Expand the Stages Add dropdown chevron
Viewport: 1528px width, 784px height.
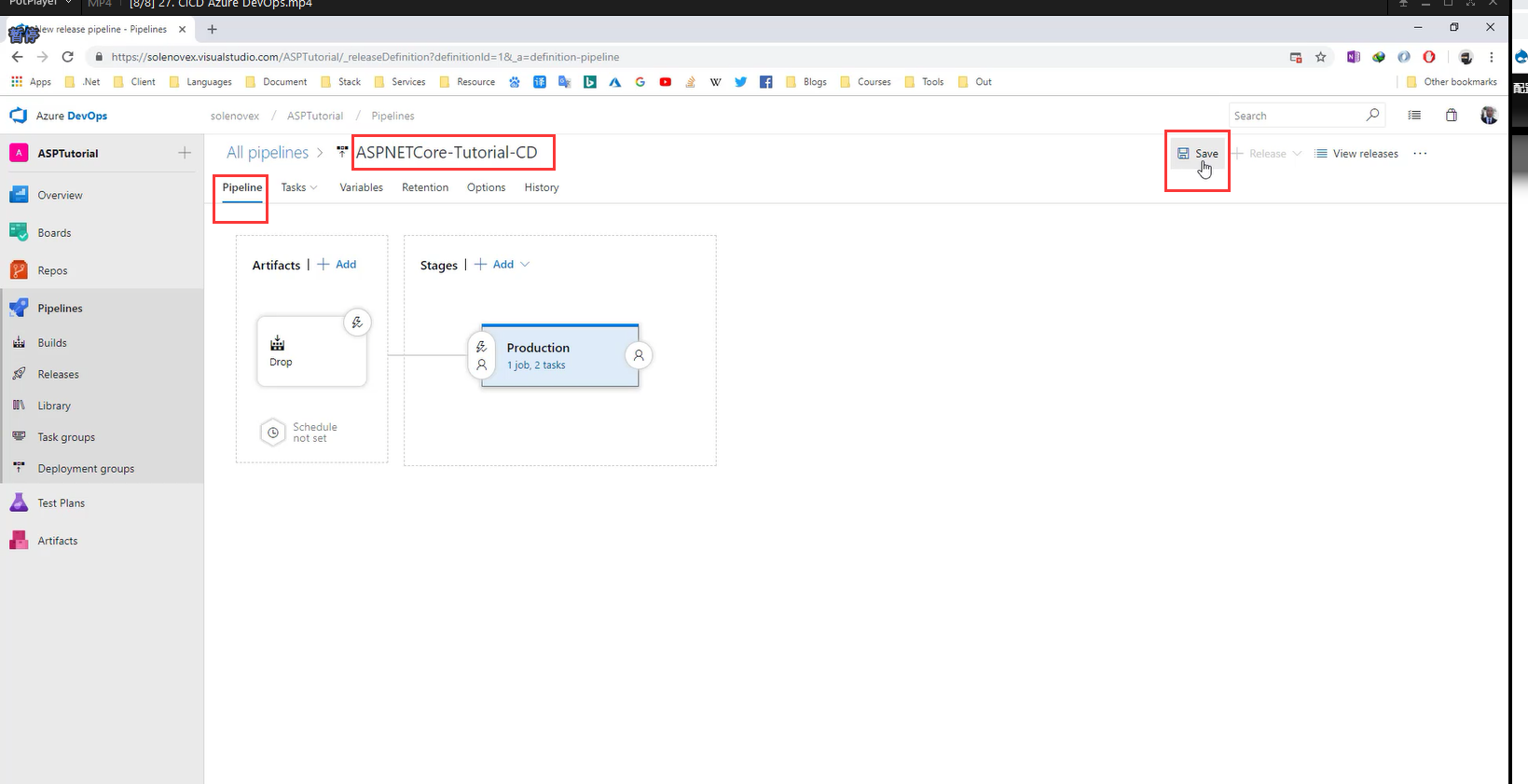coord(525,265)
